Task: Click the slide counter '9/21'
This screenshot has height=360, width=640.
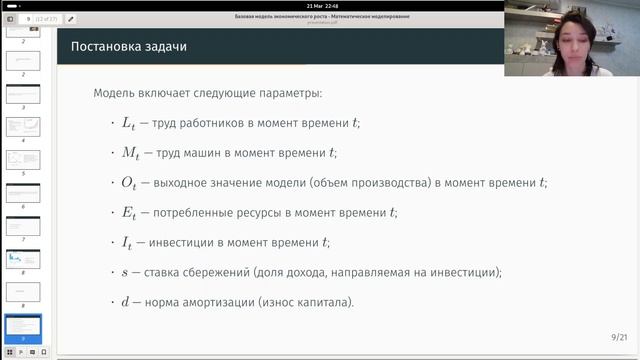Action: click(619, 337)
